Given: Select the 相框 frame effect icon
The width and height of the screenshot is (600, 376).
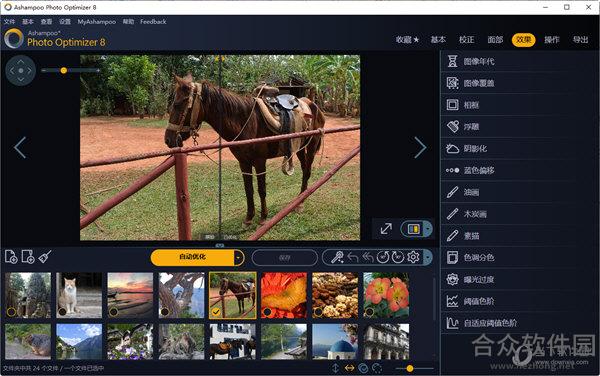Looking at the screenshot, I should point(452,105).
